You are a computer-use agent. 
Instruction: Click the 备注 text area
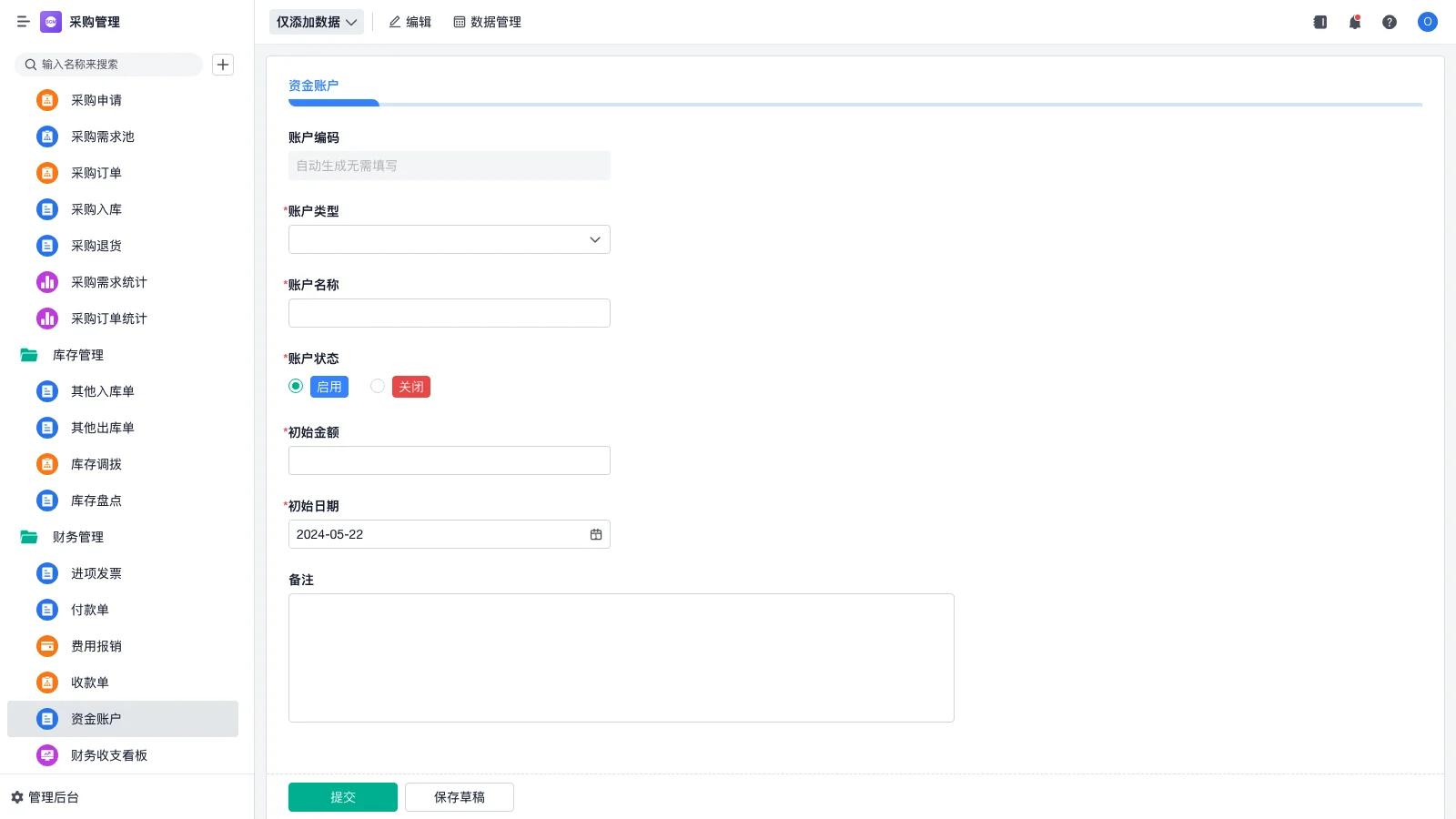(622, 658)
